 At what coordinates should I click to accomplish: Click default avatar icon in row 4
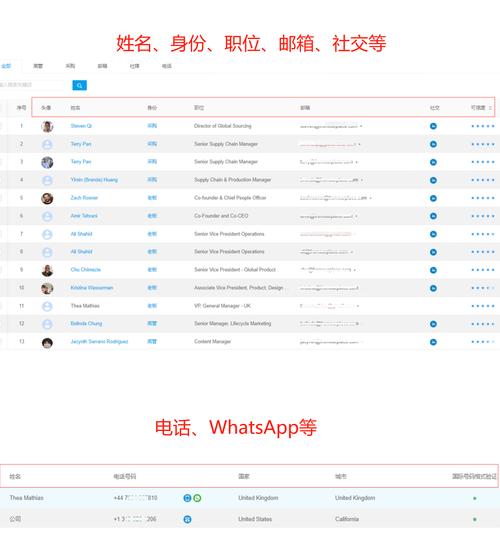click(47, 180)
